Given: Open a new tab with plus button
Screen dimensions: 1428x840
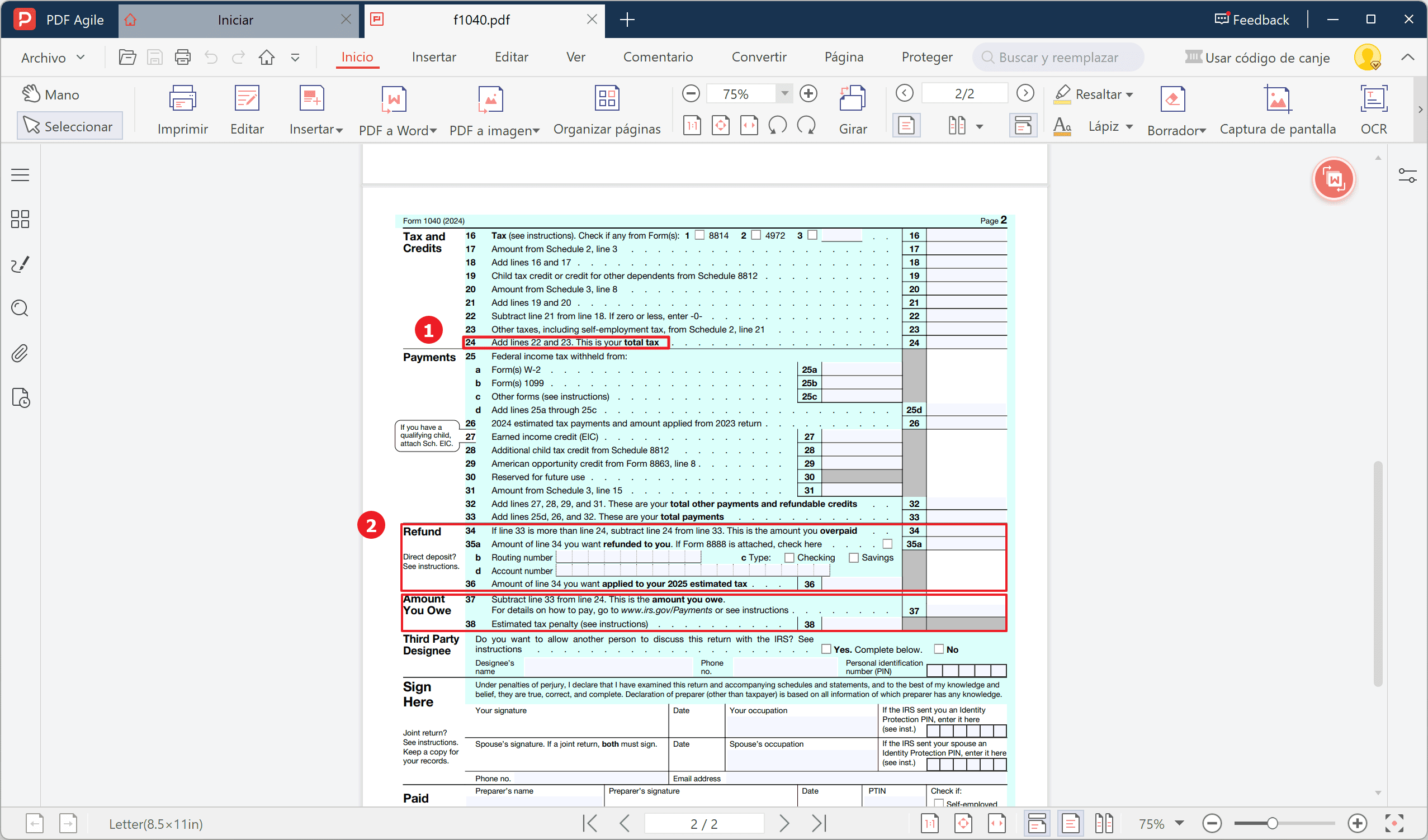Looking at the screenshot, I should coord(627,20).
